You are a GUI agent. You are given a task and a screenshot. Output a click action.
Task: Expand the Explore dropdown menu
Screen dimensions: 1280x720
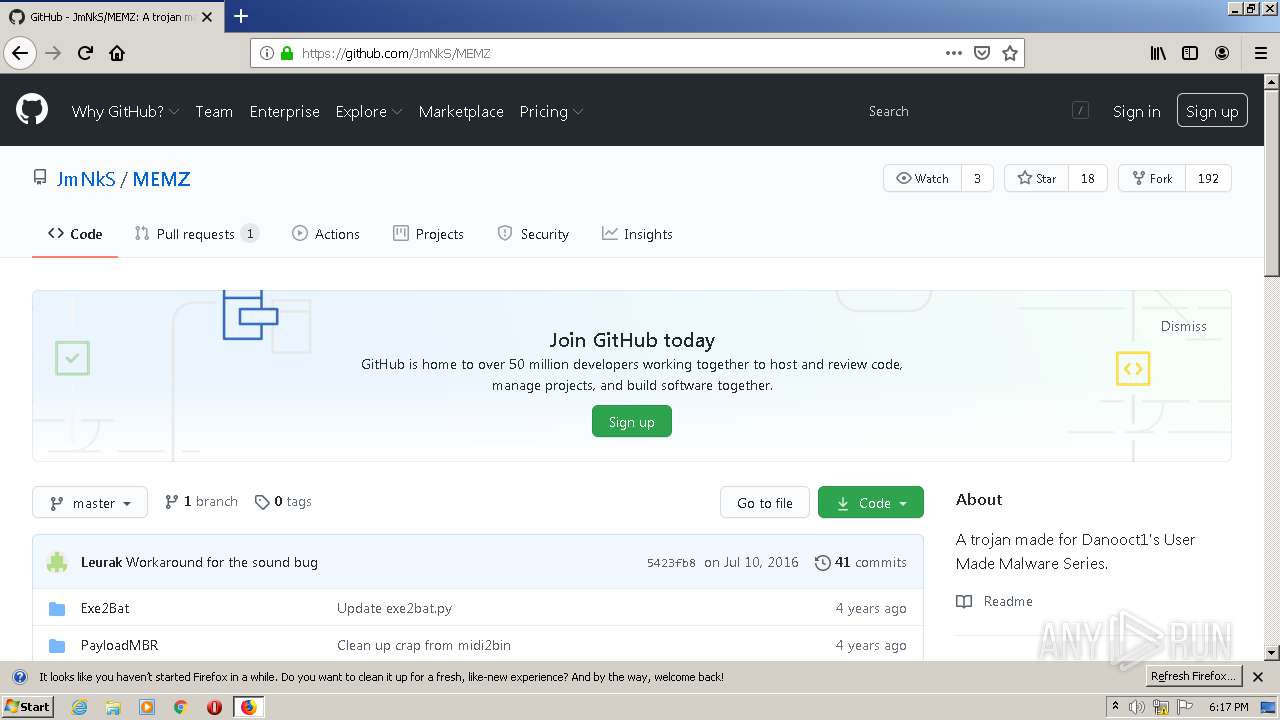[x=369, y=111]
